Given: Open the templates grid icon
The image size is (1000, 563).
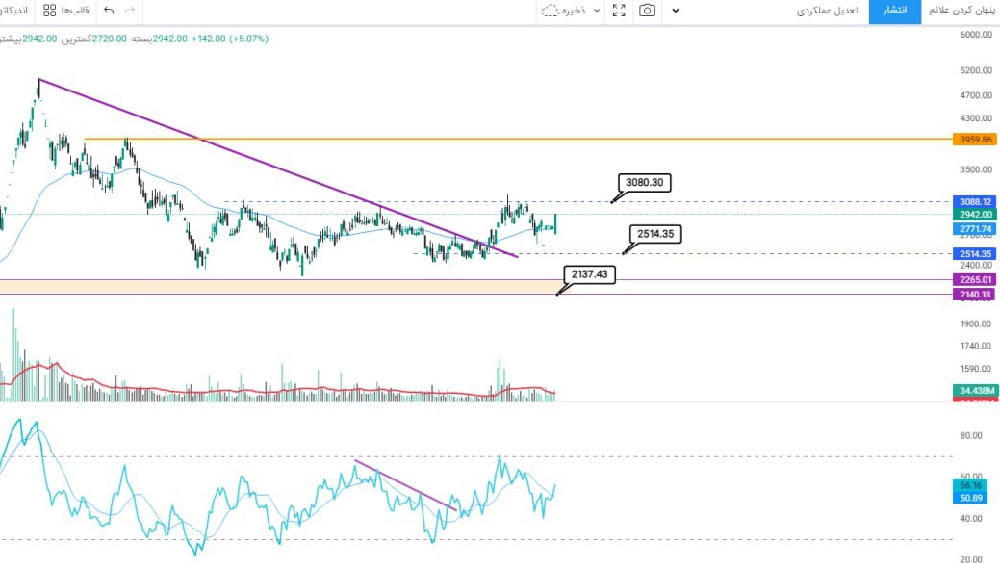Looking at the screenshot, I should 50,10.
